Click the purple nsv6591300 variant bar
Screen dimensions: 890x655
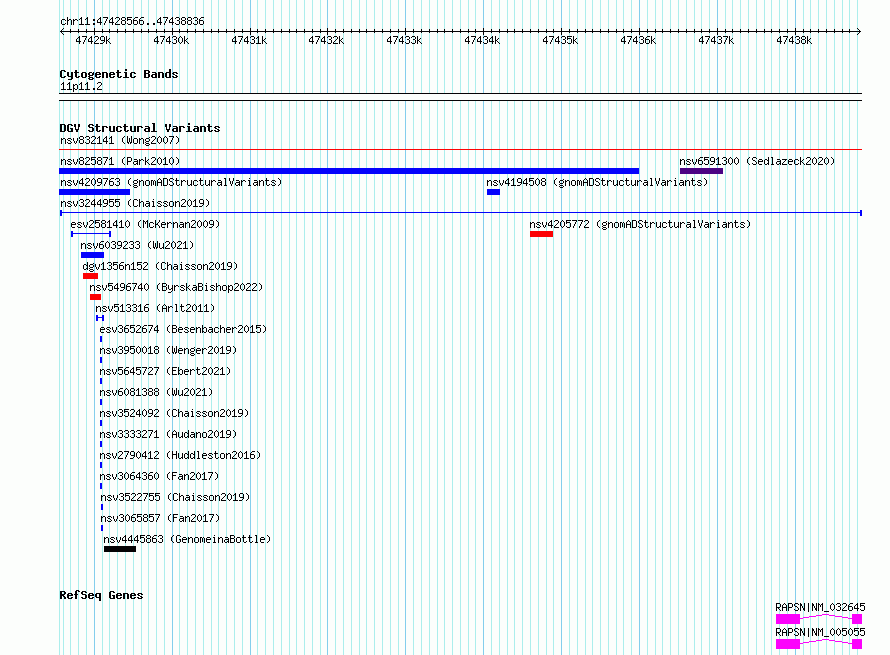click(x=702, y=171)
